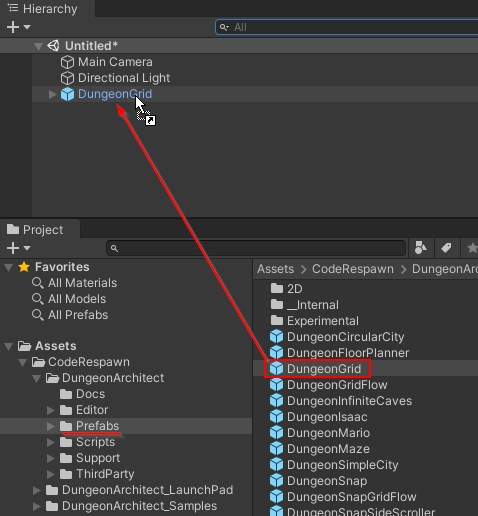Expand the DungeonGrid object in Hierarchy
Screen dimensions: 478x516
[x=52, y=94]
